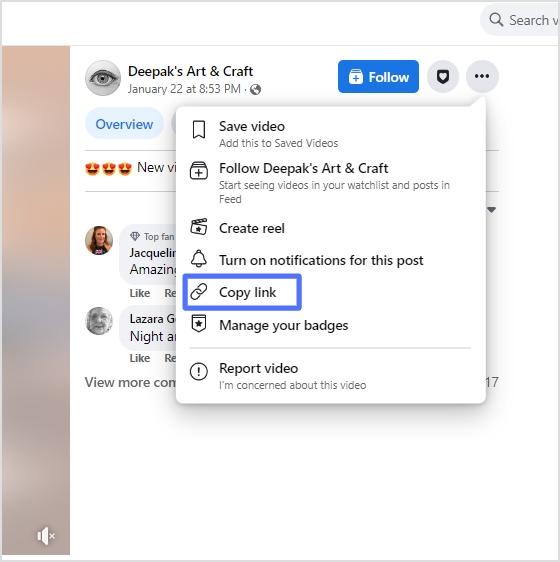The width and height of the screenshot is (560, 562).
Task: Click the chain link icon
Action: click(x=199, y=292)
